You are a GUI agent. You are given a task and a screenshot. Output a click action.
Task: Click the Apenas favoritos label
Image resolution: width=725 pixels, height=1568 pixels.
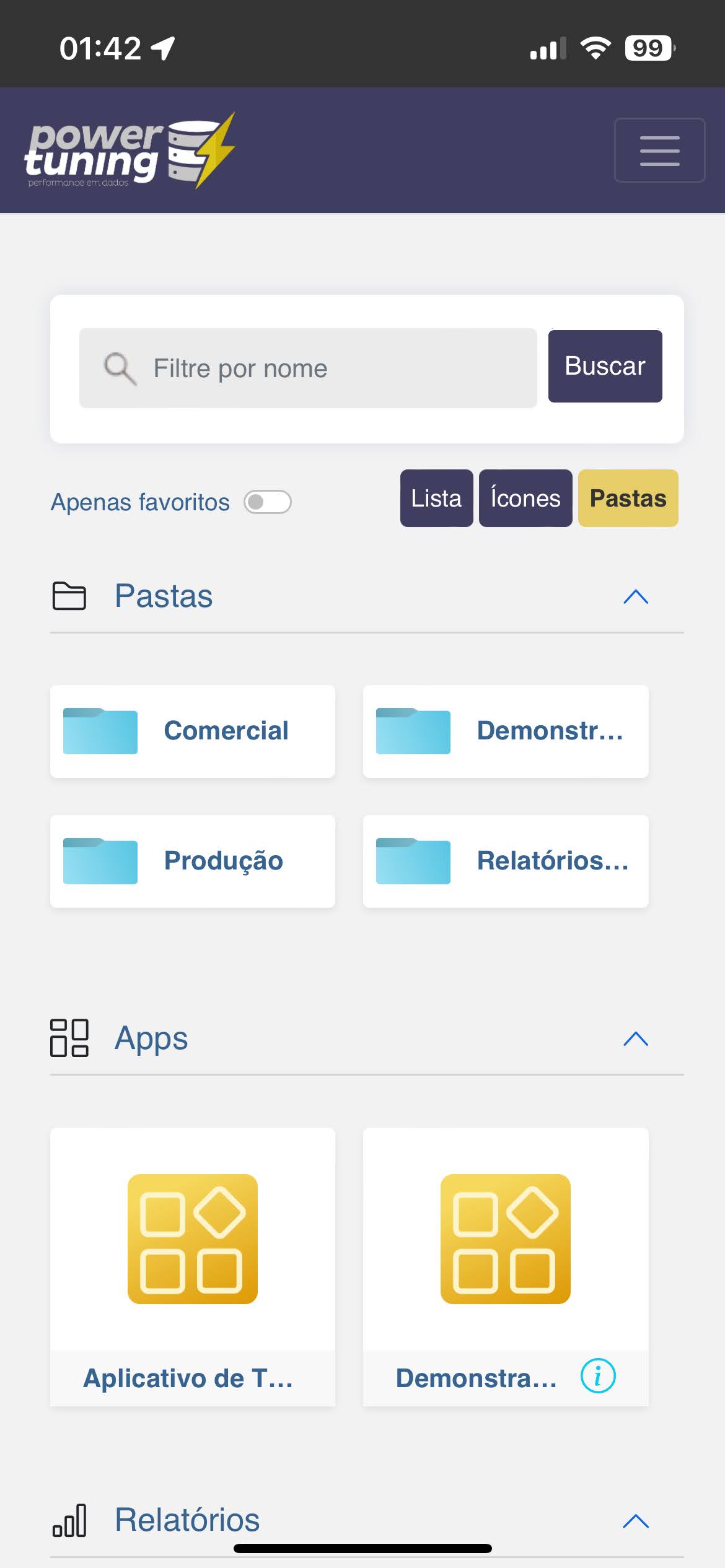pos(140,502)
